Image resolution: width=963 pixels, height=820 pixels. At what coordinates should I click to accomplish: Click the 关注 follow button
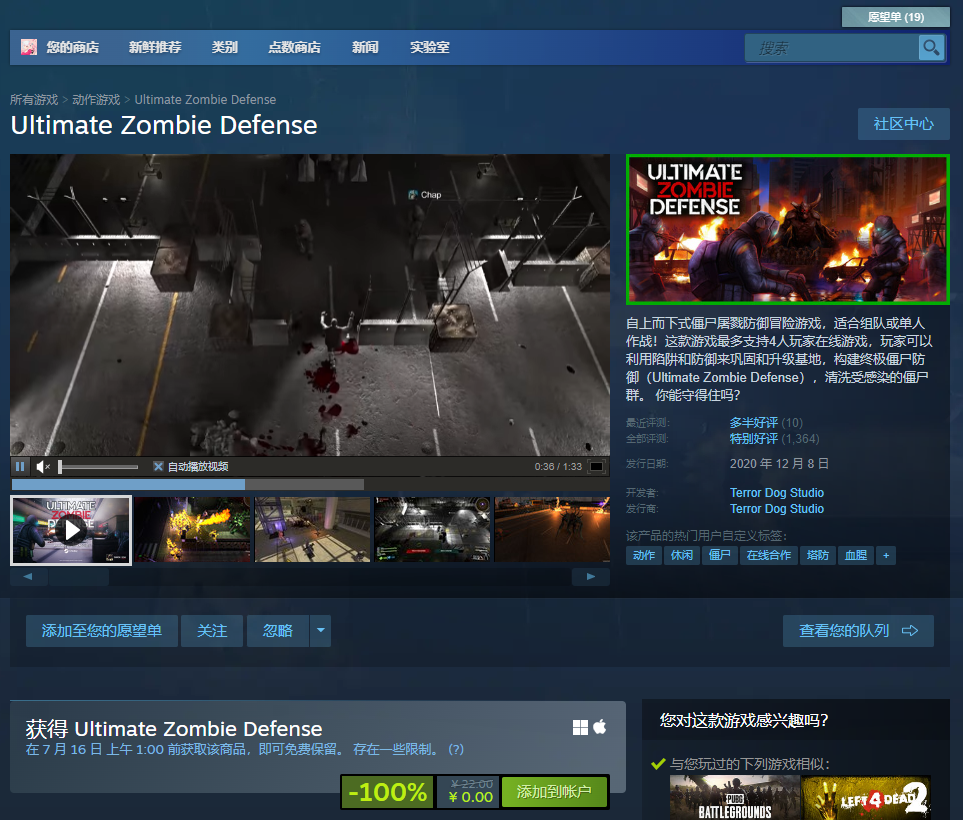(x=212, y=631)
